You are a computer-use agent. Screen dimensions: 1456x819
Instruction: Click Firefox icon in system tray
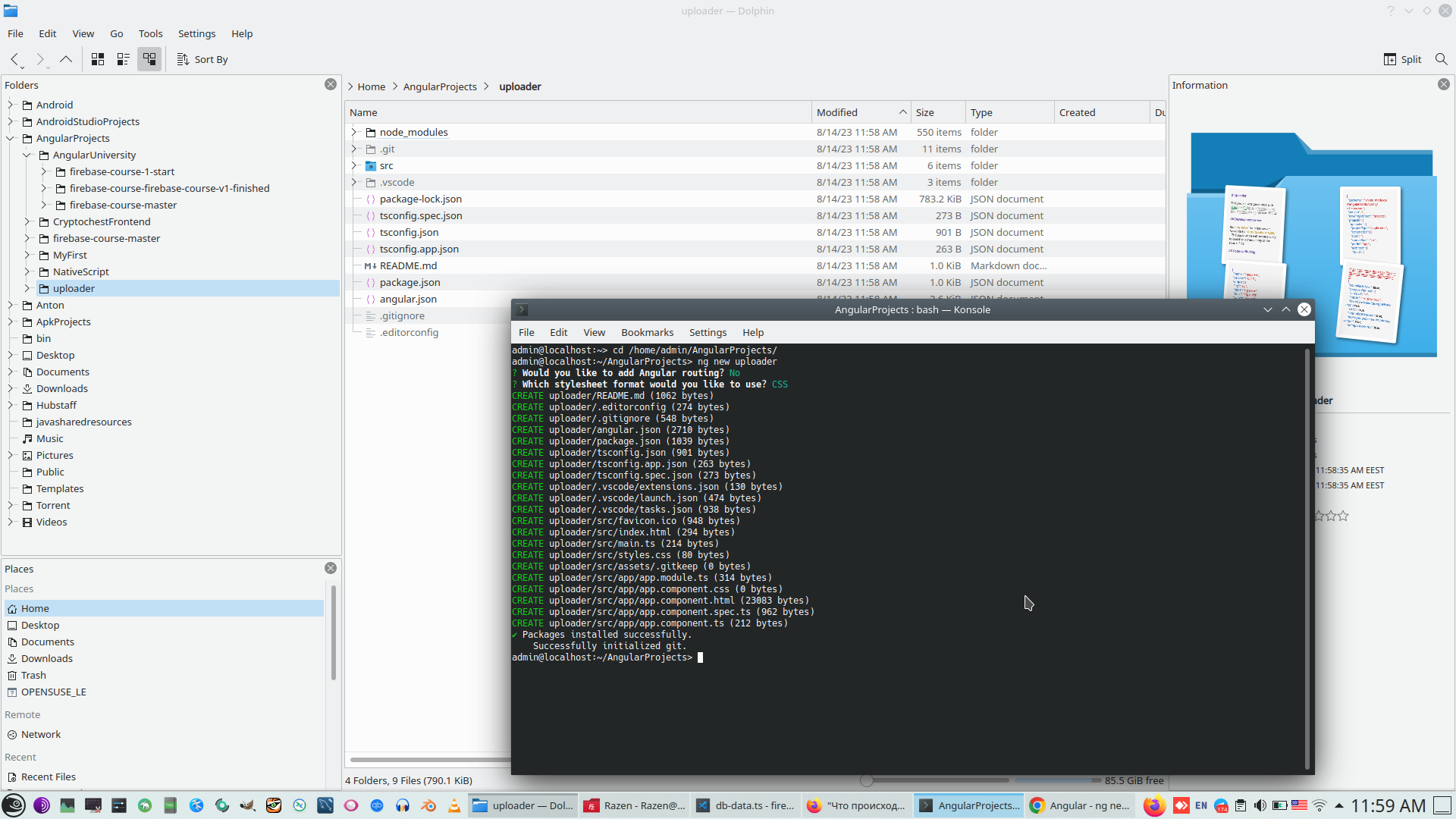pyautogui.click(x=1153, y=805)
